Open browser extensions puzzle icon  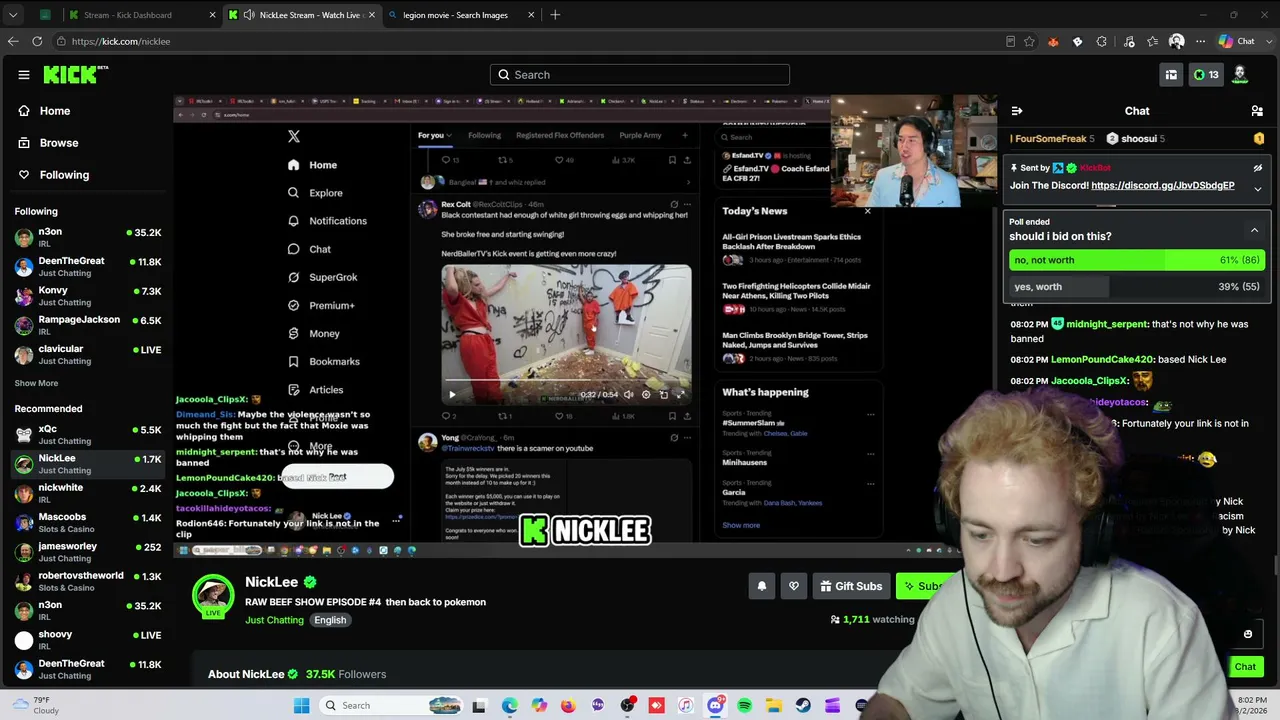pyautogui.click(x=1101, y=41)
